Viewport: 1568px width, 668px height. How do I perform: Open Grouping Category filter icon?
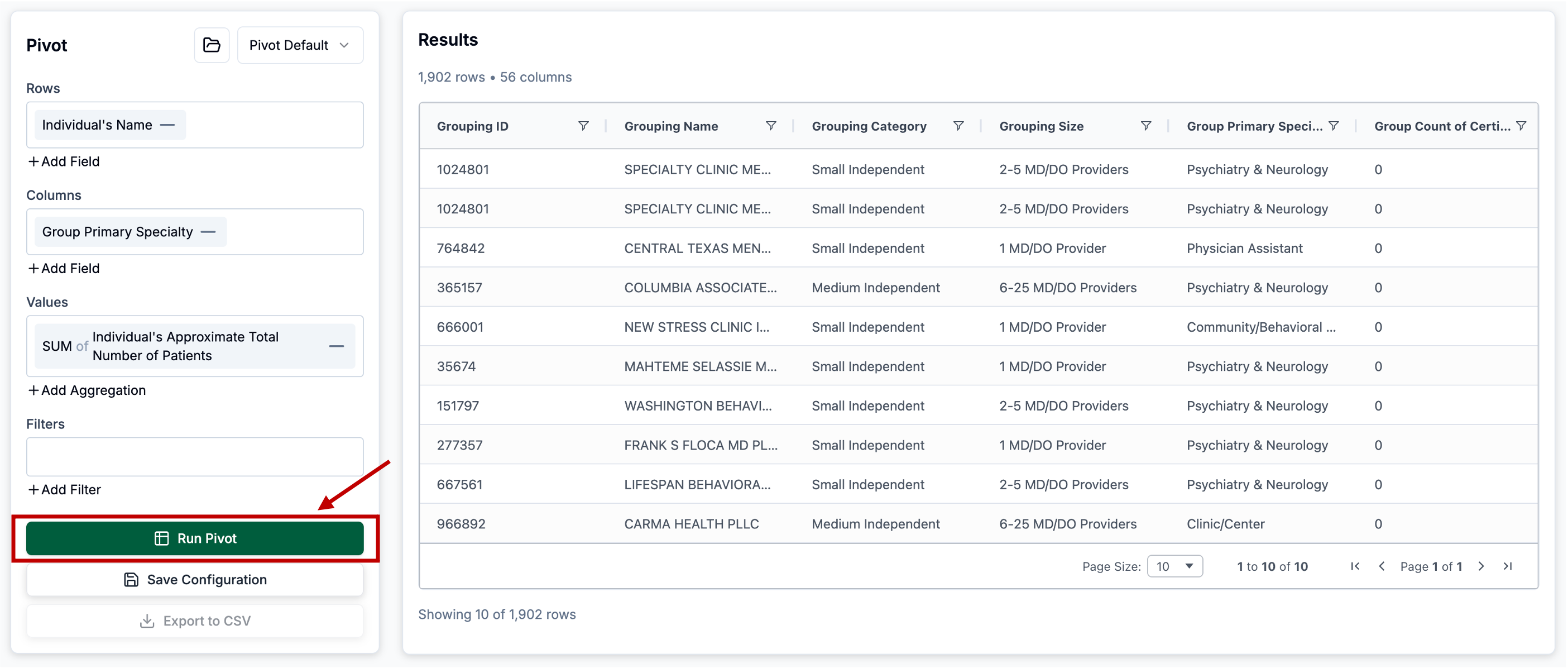click(x=957, y=126)
